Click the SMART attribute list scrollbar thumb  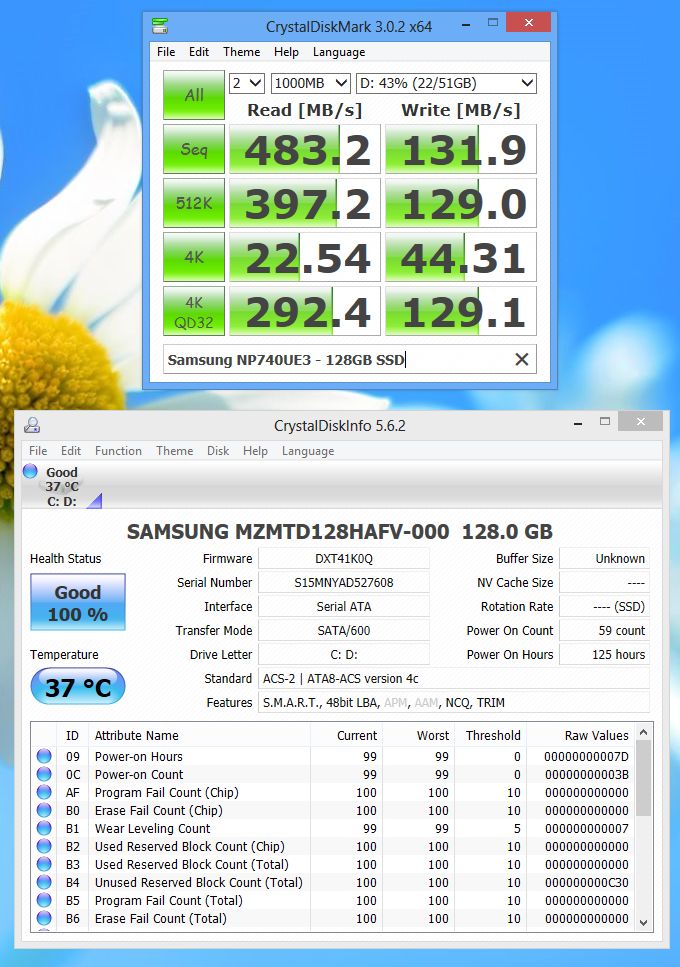643,778
